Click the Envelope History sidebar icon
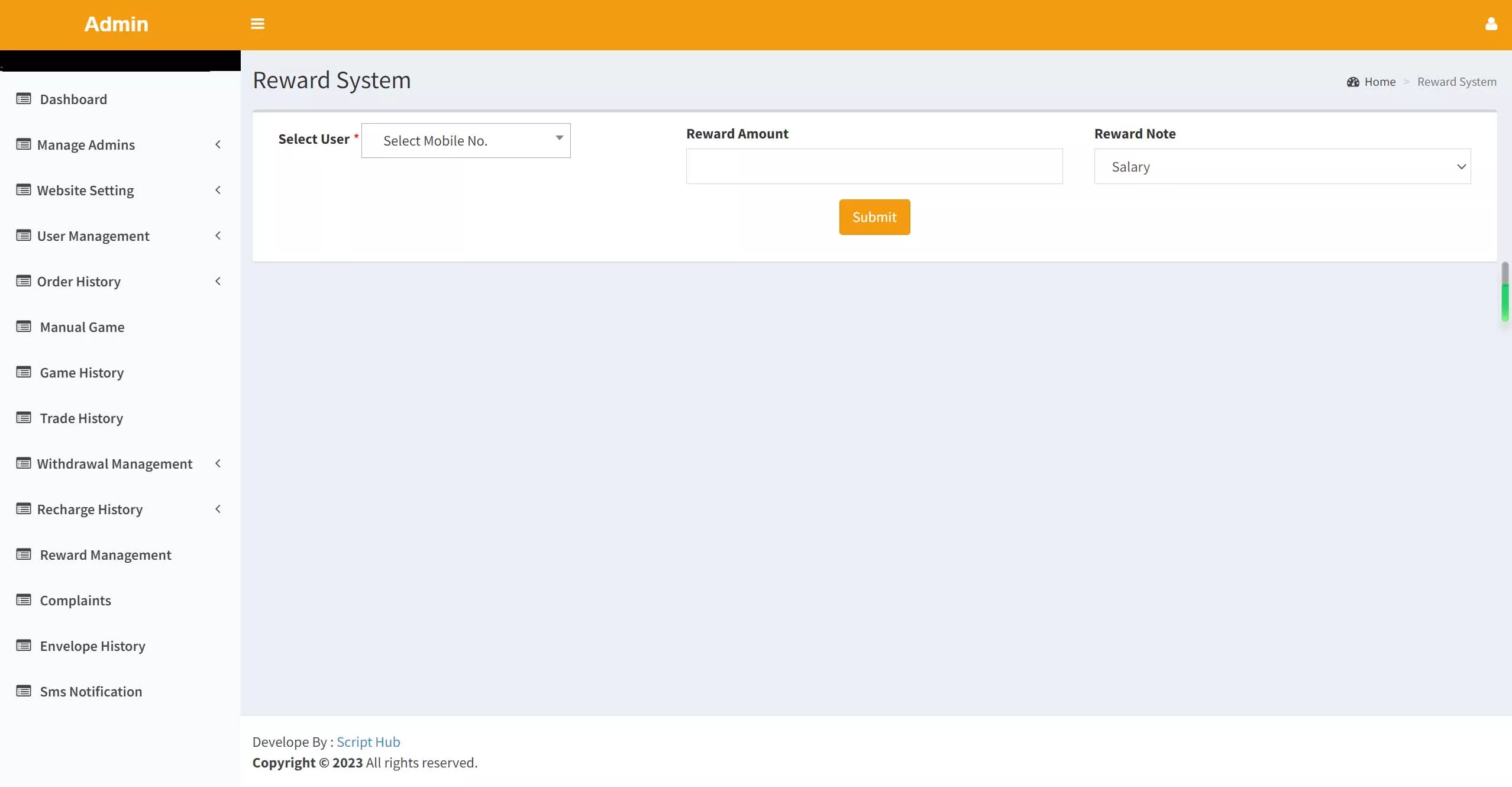This screenshot has width=1512, height=787. [24, 646]
